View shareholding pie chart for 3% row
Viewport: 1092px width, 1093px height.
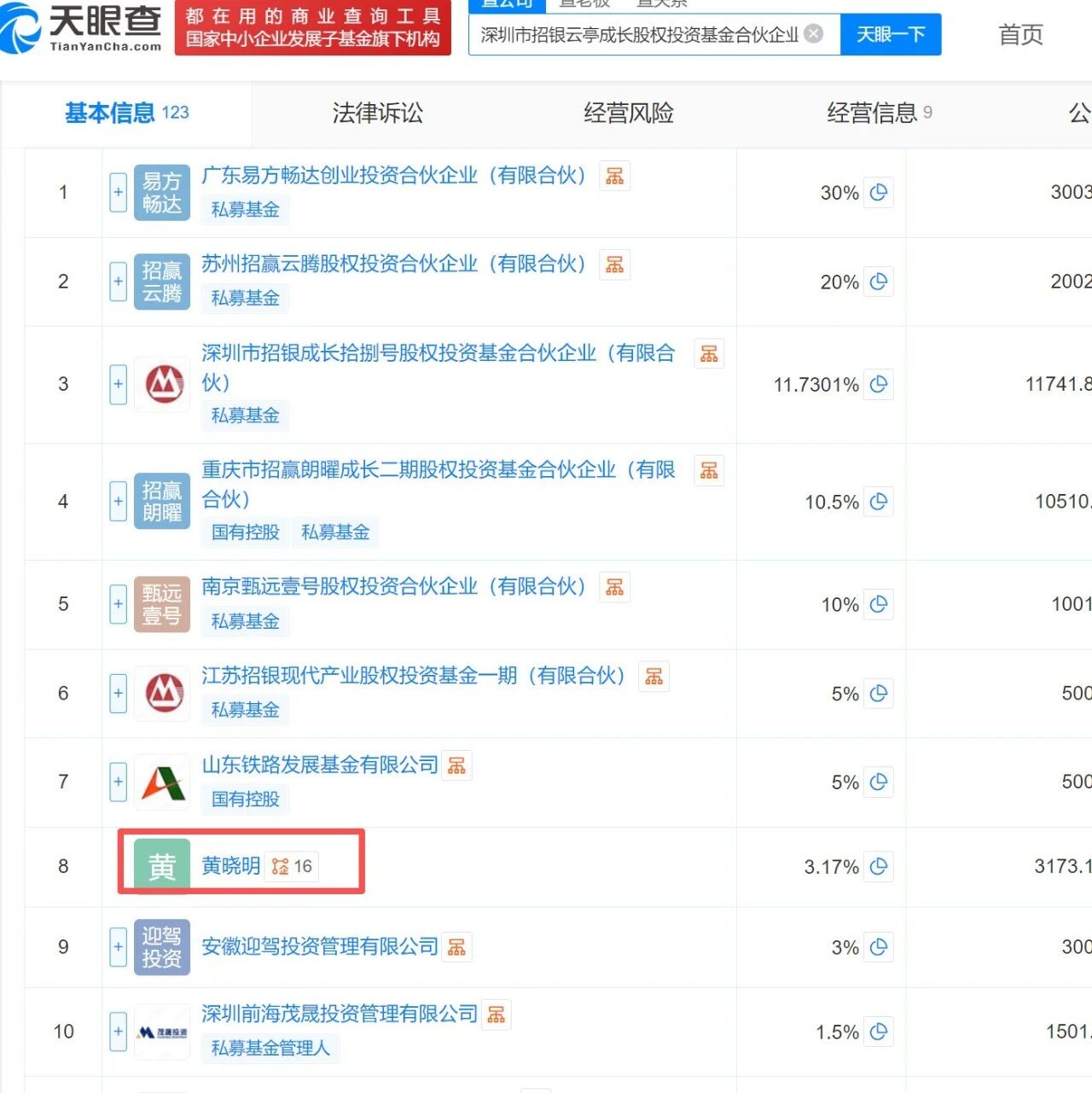(x=879, y=947)
